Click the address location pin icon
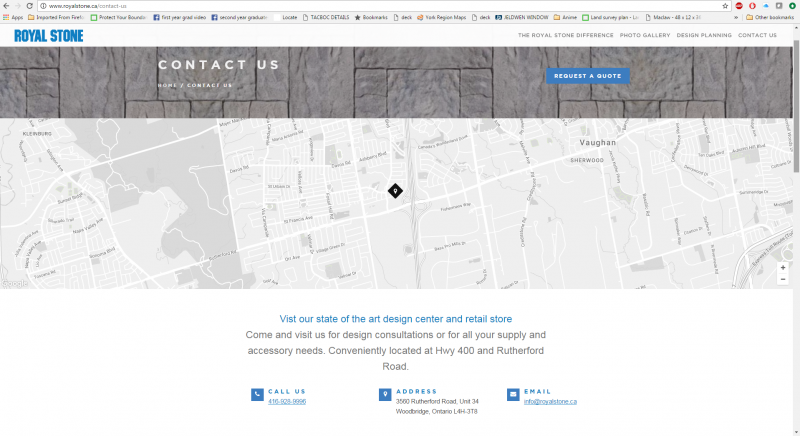The width and height of the screenshot is (800, 436). pyautogui.click(x=385, y=395)
